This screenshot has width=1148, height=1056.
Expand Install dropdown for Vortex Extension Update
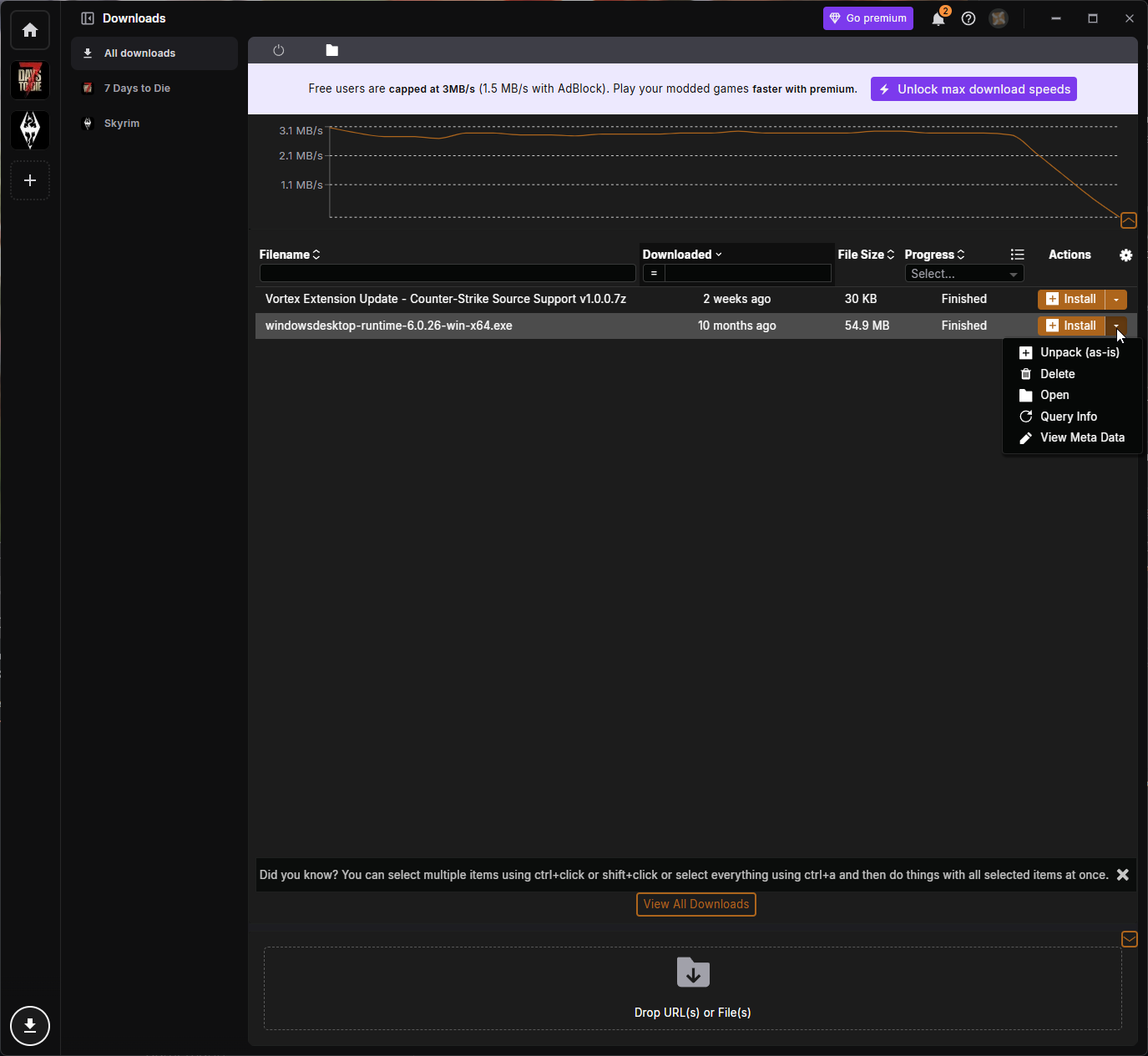[x=1116, y=299]
